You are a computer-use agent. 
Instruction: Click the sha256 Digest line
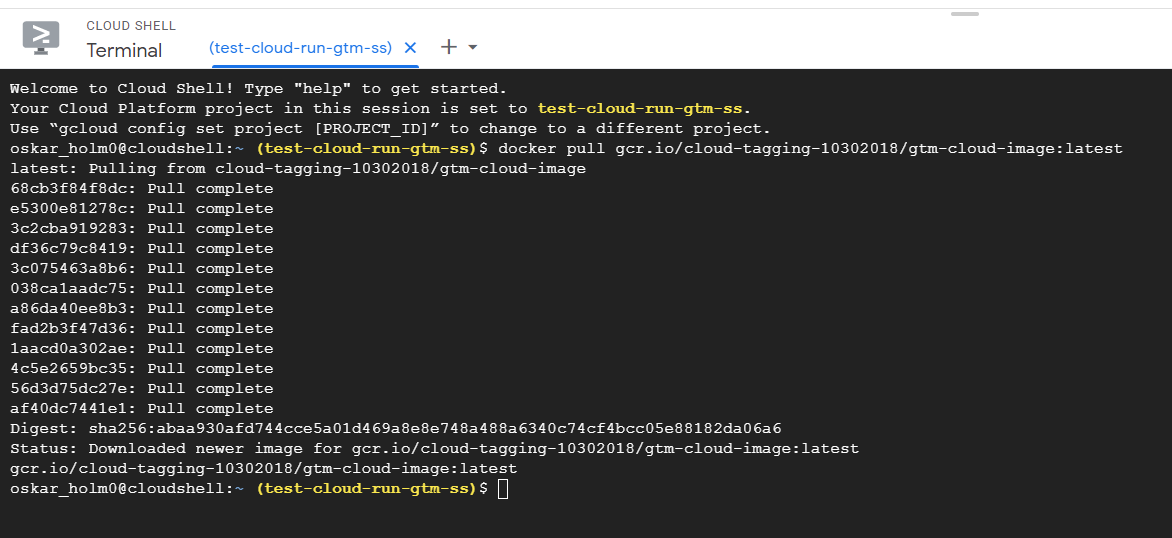point(395,429)
